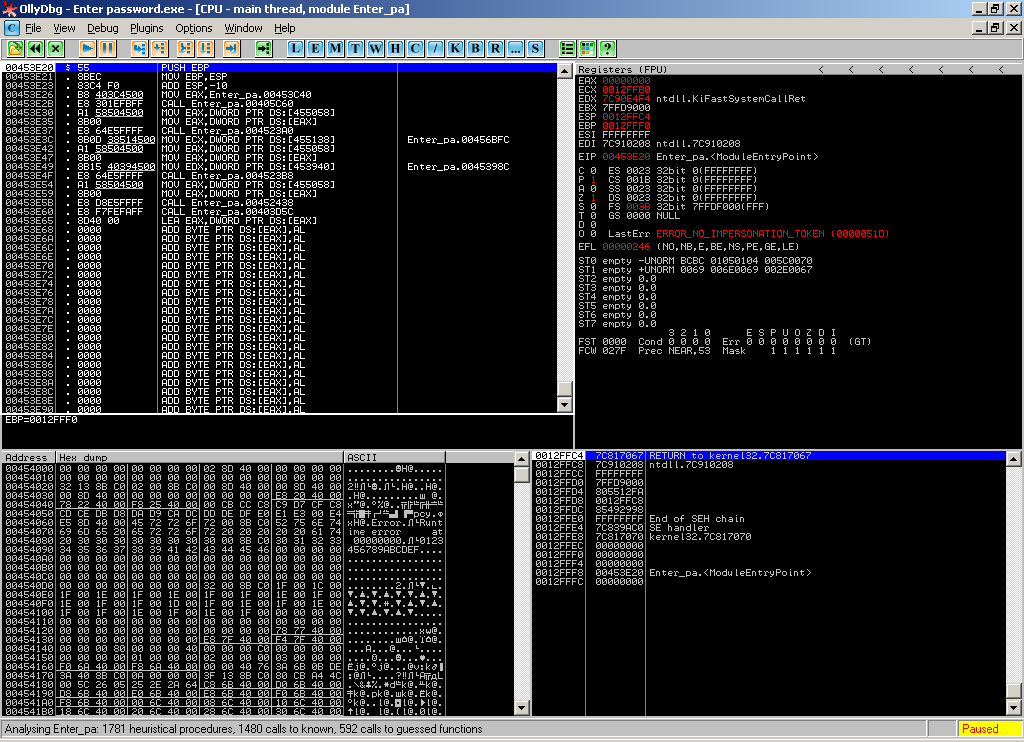The height and width of the screenshot is (742, 1024).
Task: Select the ESP register value 0012FFC4
Action: pos(626,116)
